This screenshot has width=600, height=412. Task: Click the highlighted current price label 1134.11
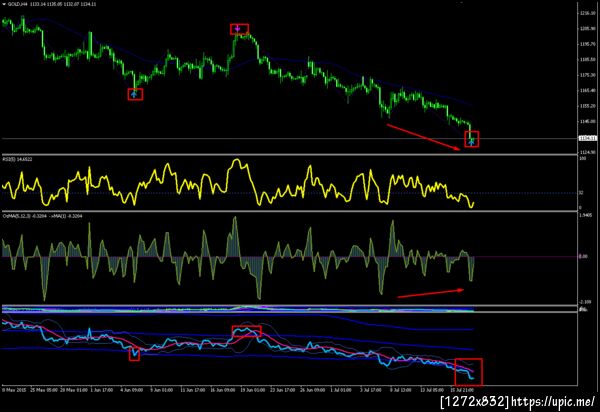587,138
